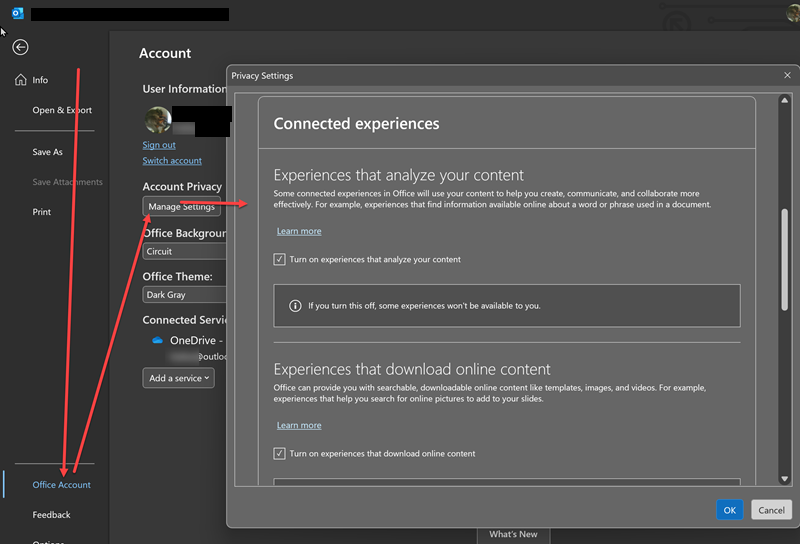Select Print in sidebar
Screen dimensions: 800x544
tap(42, 212)
